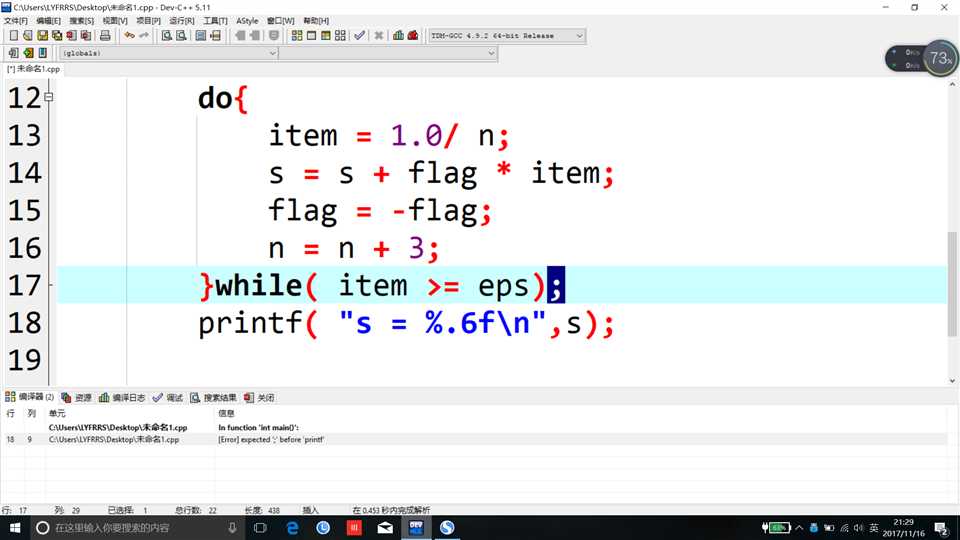Open the empty member function dropdown
The height and width of the screenshot is (540, 960).
click(x=388, y=53)
